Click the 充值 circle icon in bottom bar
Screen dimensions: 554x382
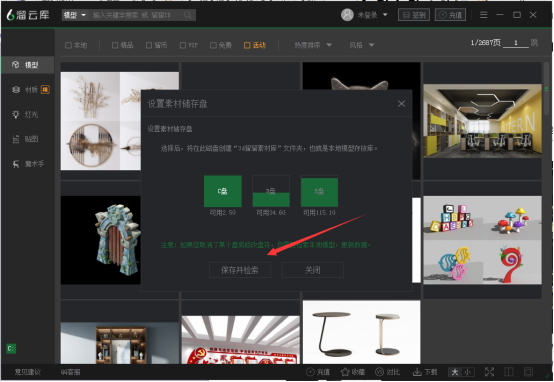click(x=310, y=372)
